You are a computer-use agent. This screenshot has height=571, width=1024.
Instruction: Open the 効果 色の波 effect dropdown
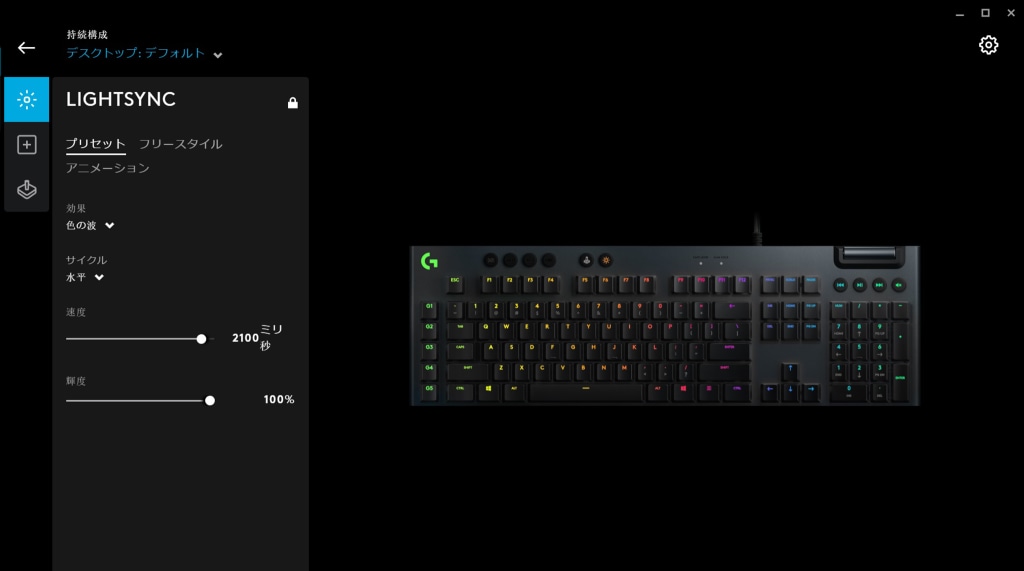click(90, 225)
